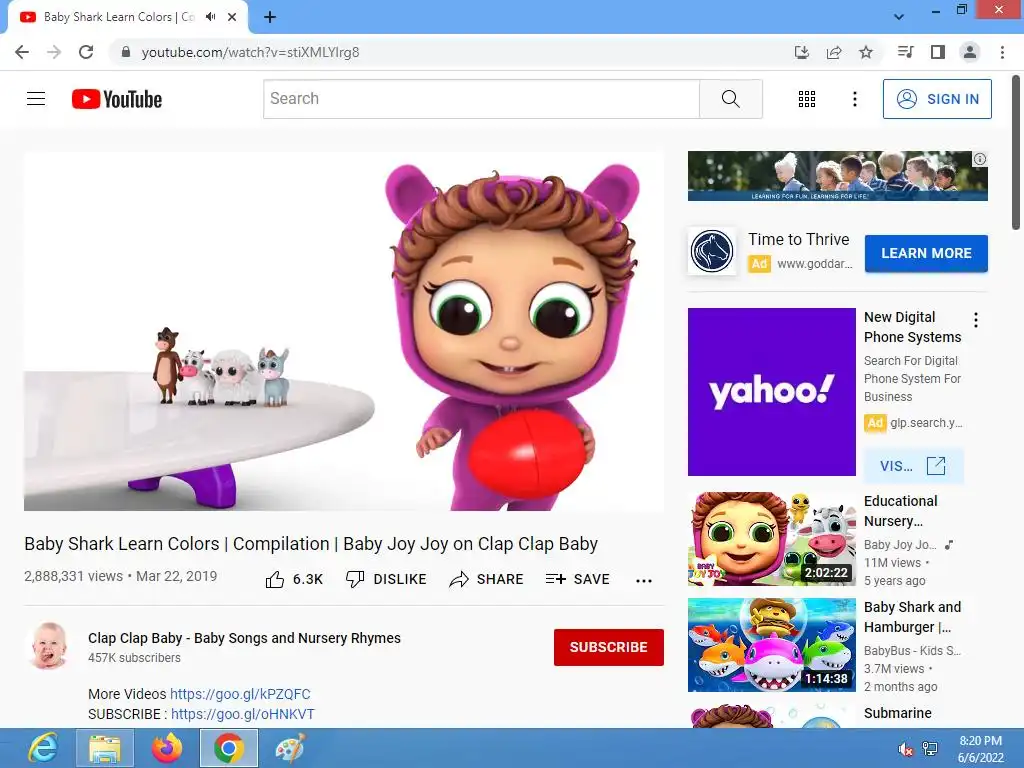Open Firefox from taskbar
The image size is (1024, 768).
167,748
